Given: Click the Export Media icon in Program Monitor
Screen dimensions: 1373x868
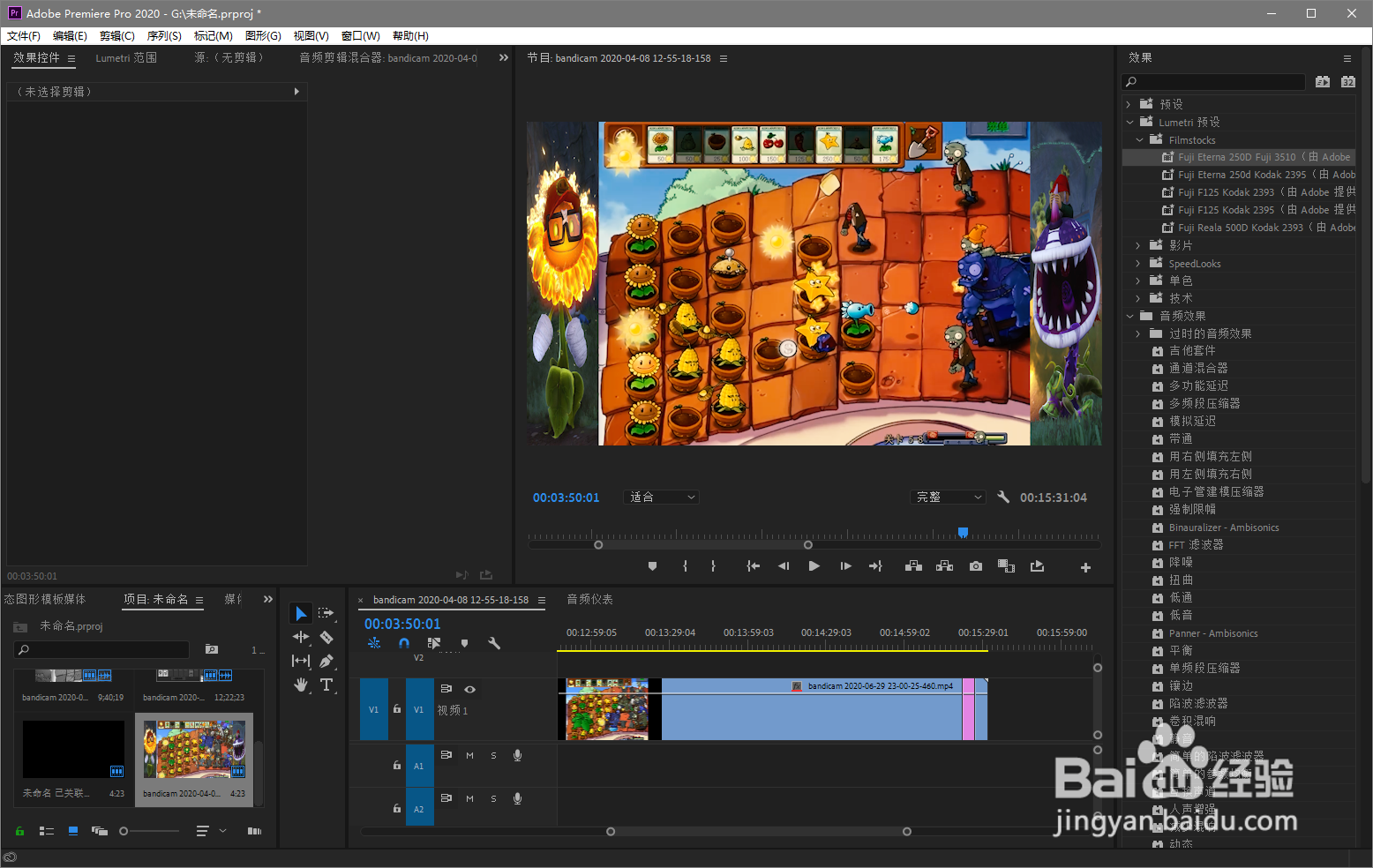Looking at the screenshot, I should point(1037,566).
